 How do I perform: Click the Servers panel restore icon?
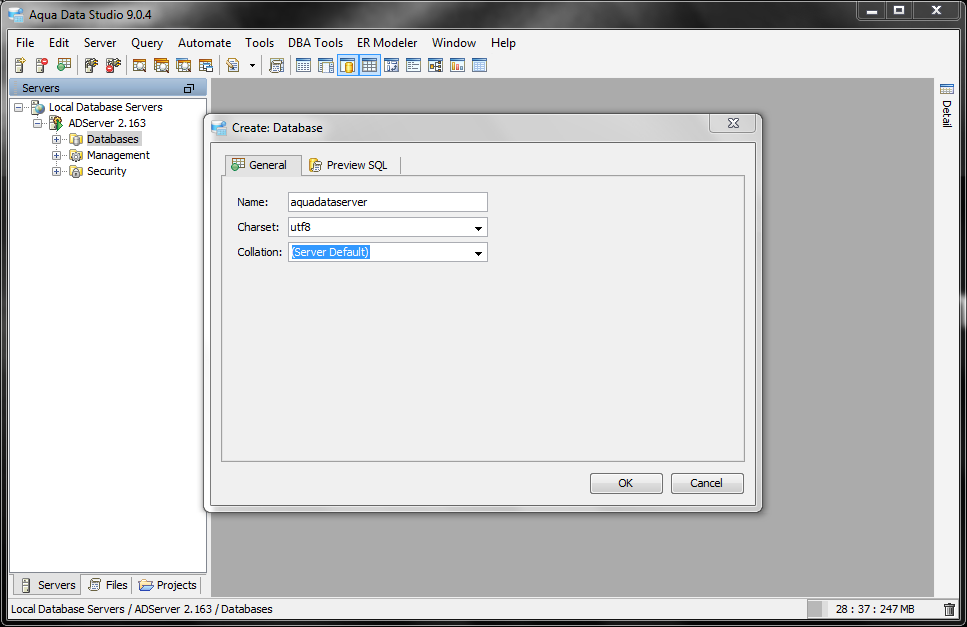click(x=189, y=89)
